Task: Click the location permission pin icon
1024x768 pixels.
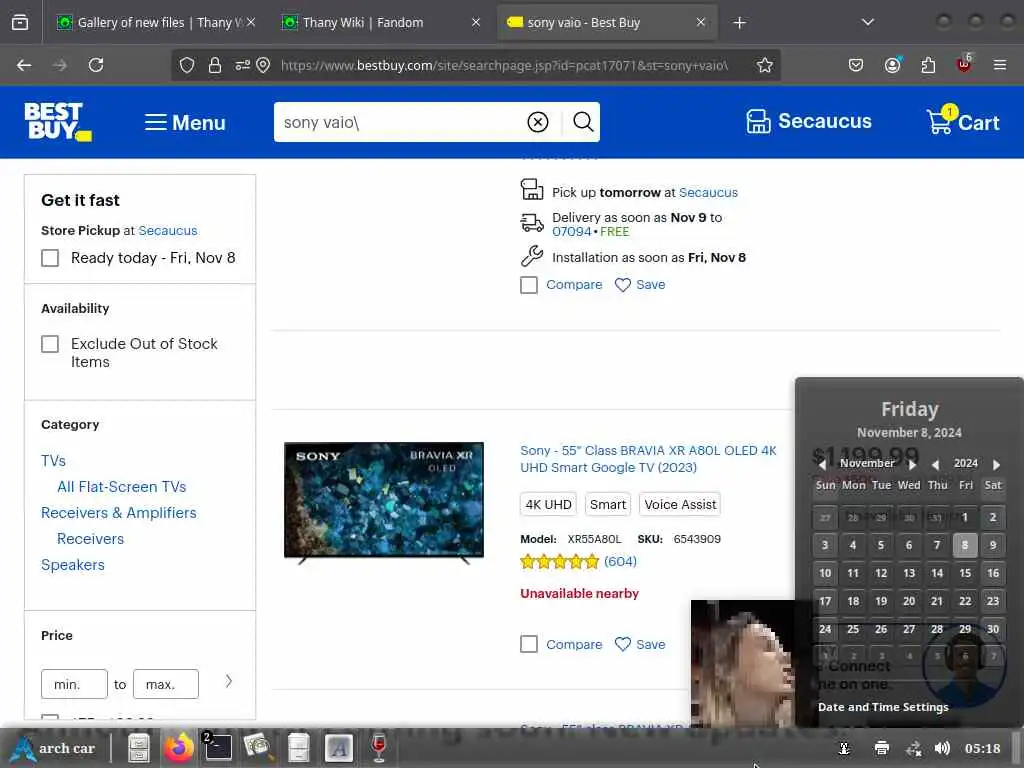Action: click(x=263, y=65)
